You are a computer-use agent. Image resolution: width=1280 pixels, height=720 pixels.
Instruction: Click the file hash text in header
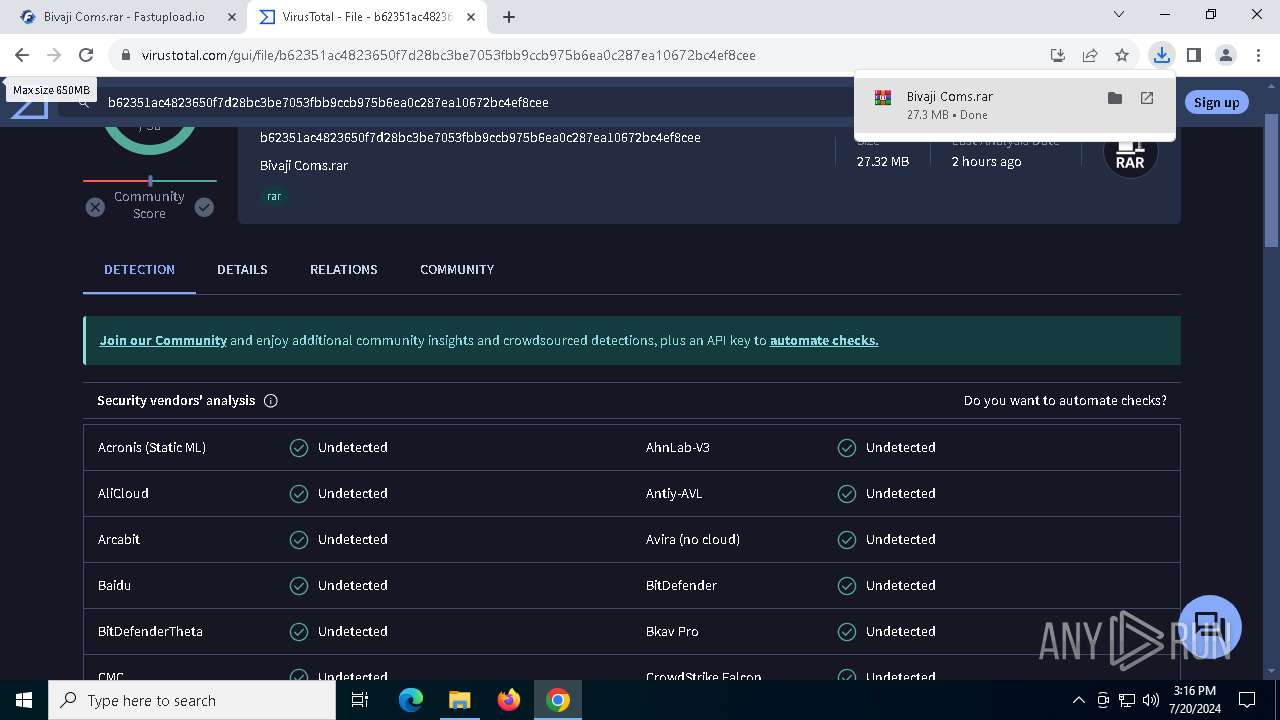click(x=480, y=137)
